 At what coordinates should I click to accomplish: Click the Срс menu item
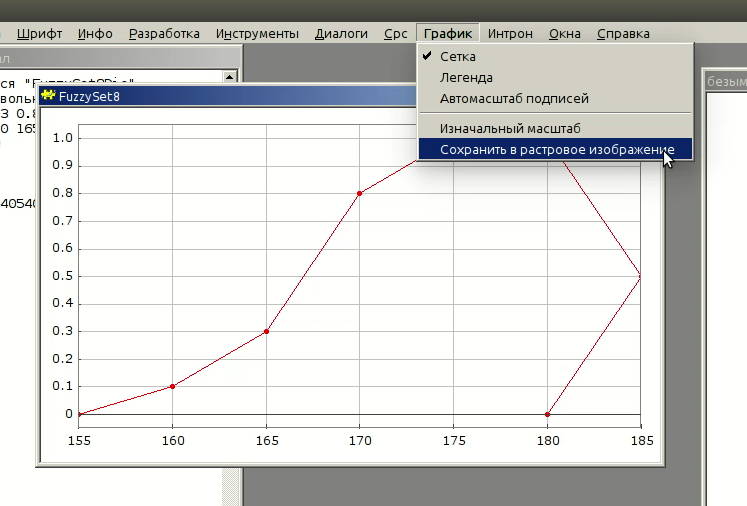[395, 34]
